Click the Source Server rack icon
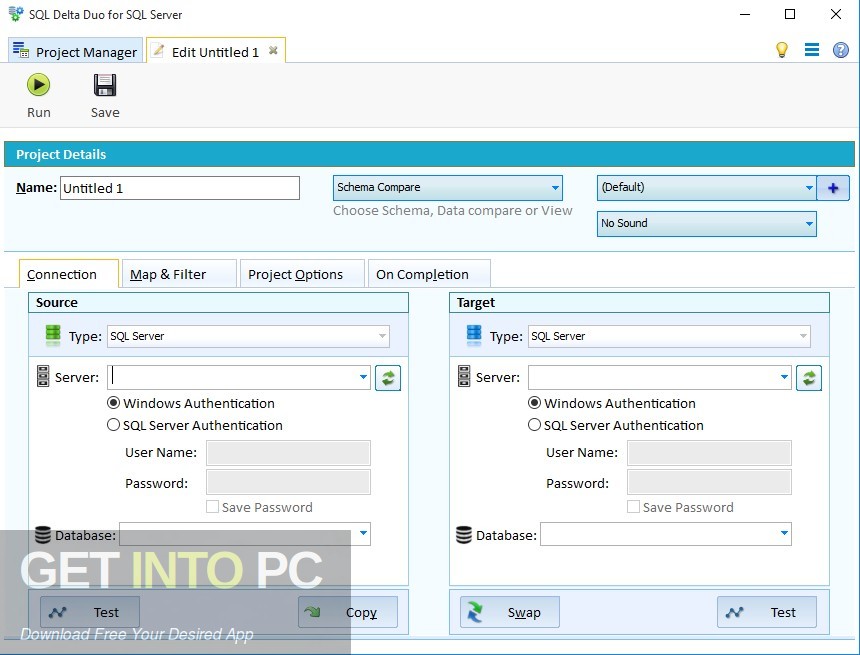The height and width of the screenshot is (655, 860). click(43, 376)
